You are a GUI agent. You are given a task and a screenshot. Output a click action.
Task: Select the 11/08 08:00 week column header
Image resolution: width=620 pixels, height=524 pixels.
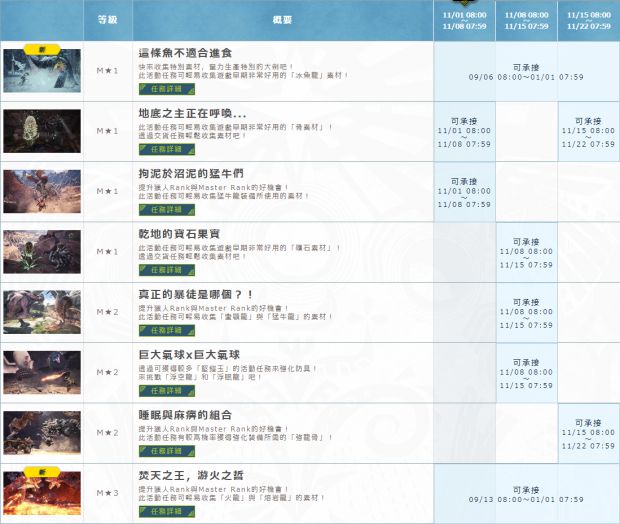pos(526,21)
